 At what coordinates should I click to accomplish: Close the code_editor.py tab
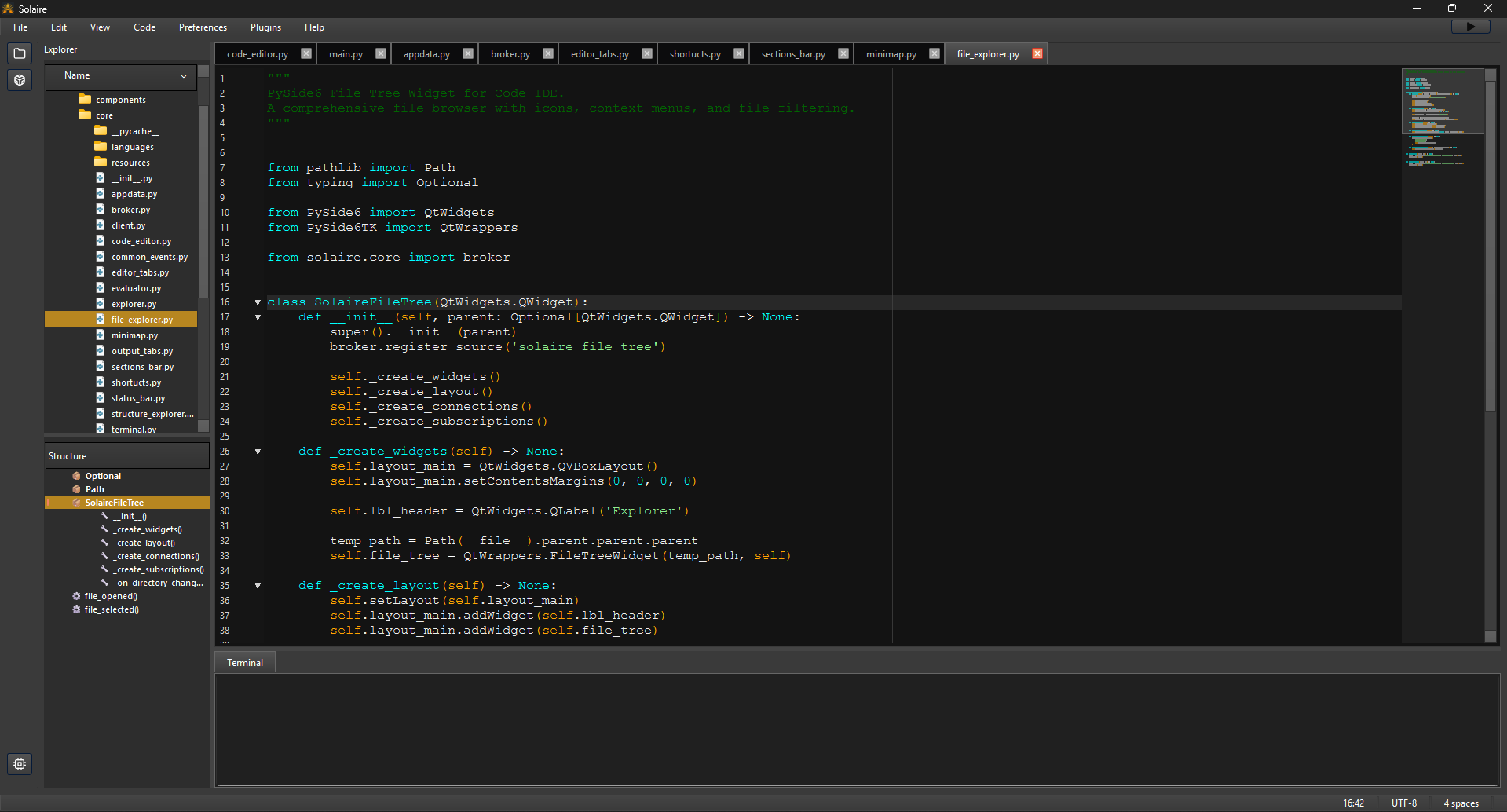(x=306, y=53)
